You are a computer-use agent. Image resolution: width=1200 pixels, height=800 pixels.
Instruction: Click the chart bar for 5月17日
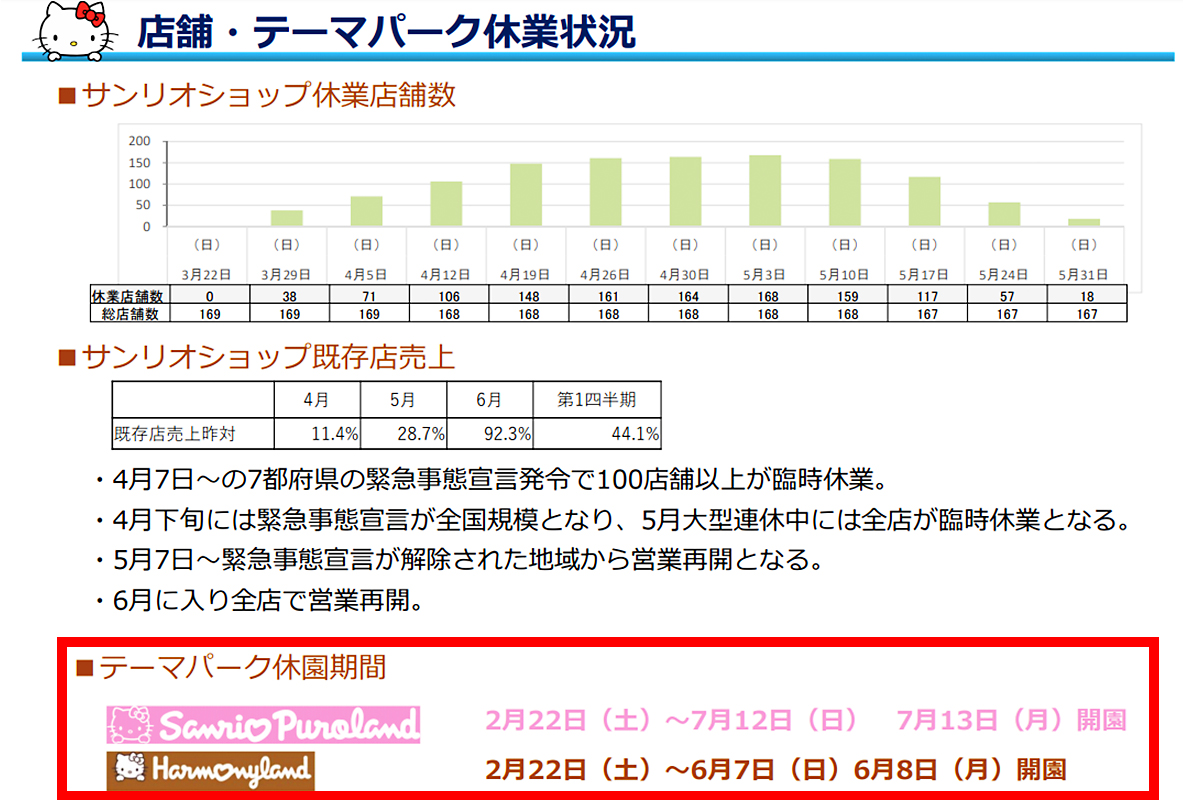[x=925, y=202]
